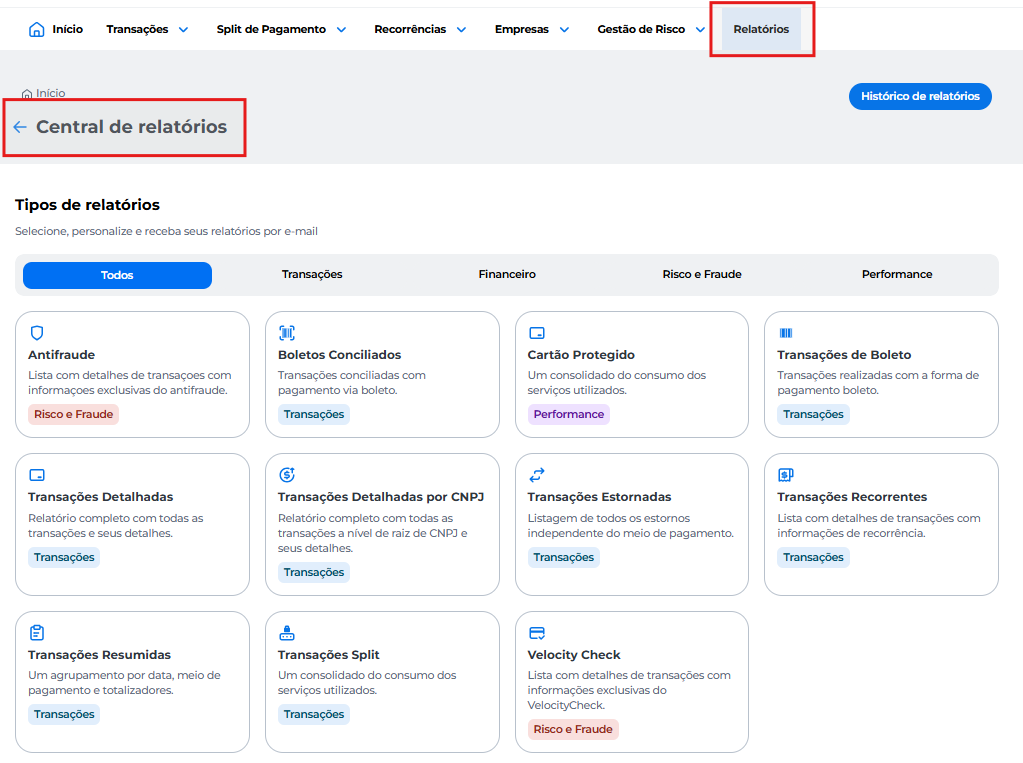Expand the Transações menu chevron
This screenshot has height=763, width=1023.
tap(183, 29)
